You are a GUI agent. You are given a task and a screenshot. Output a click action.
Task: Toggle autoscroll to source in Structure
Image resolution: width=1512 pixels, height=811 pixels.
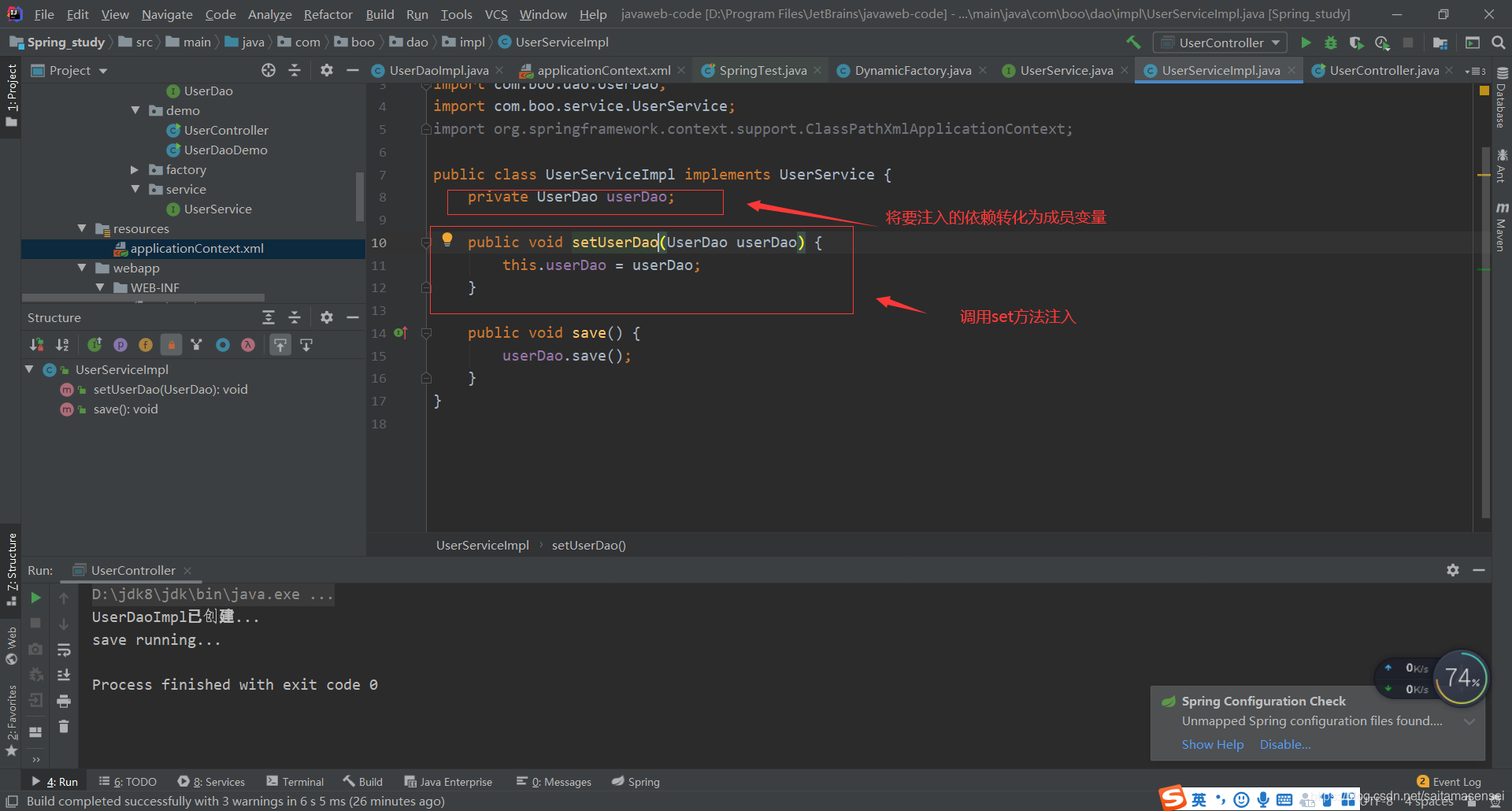pyautogui.click(x=280, y=345)
